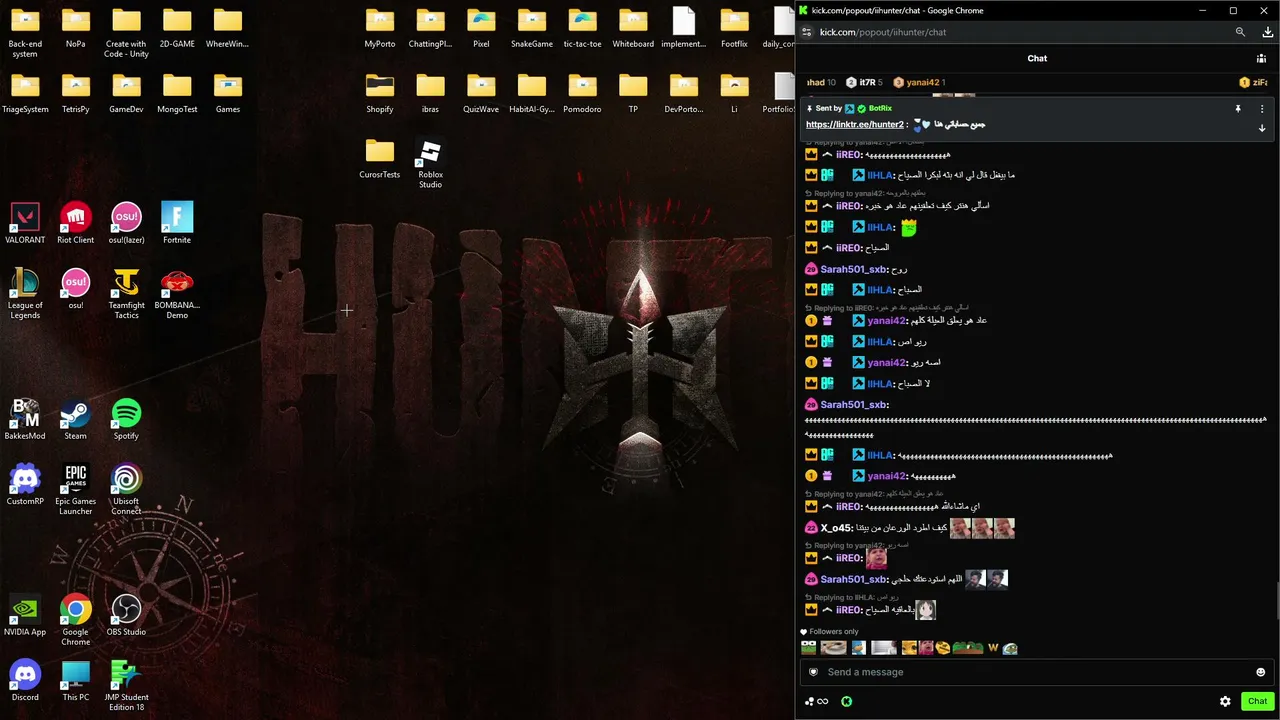Select the Teamfight Tactics shortcut

click(126, 294)
